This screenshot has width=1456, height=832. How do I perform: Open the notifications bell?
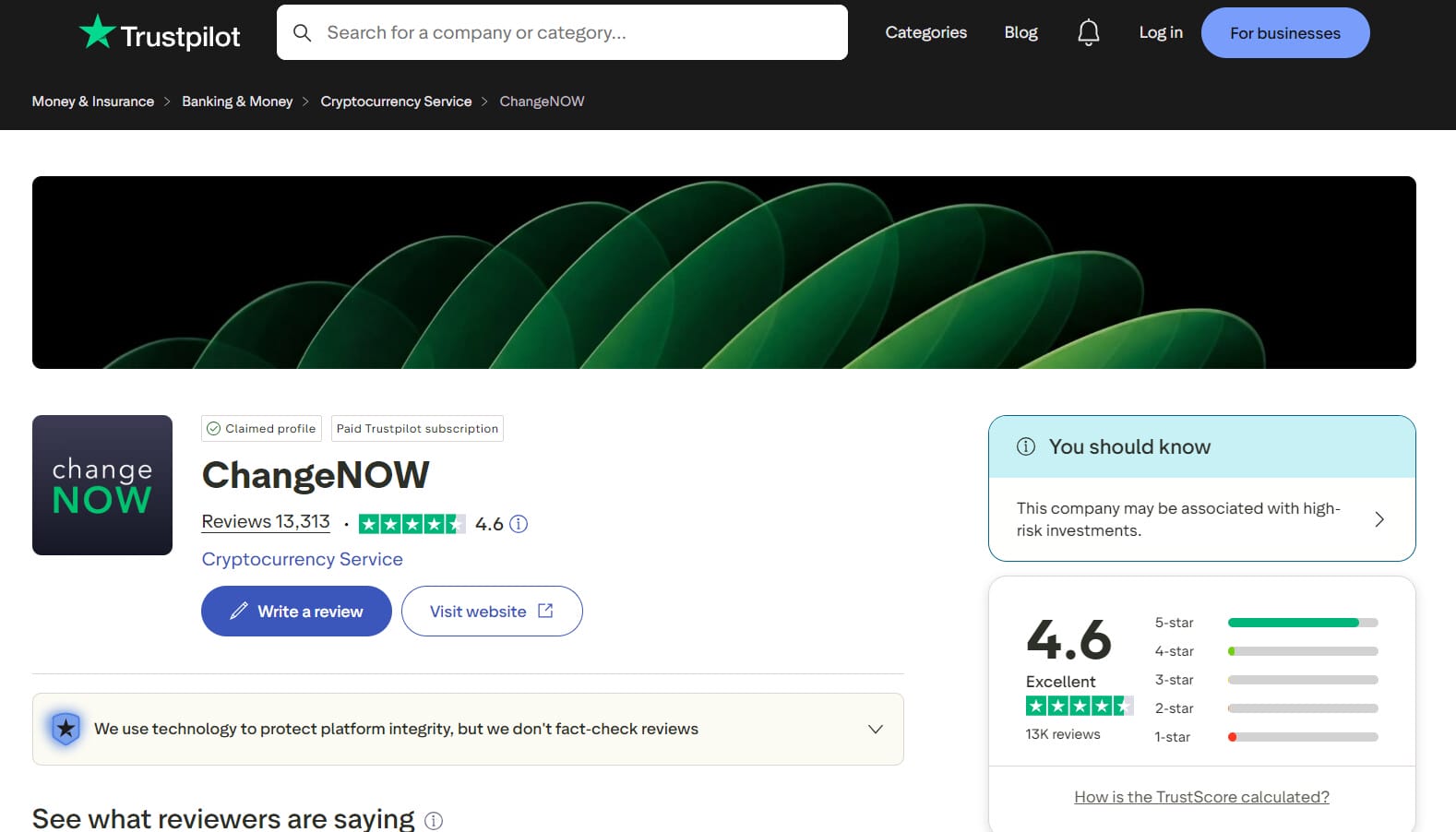click(1089, 32)
